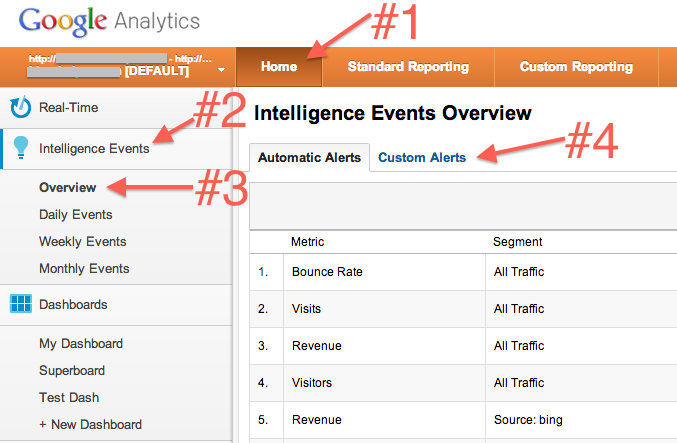Viewport: 677px width, 443px height.
Task: Click All Traffic segment for Bounce Rate
Action: coord(519,272)
